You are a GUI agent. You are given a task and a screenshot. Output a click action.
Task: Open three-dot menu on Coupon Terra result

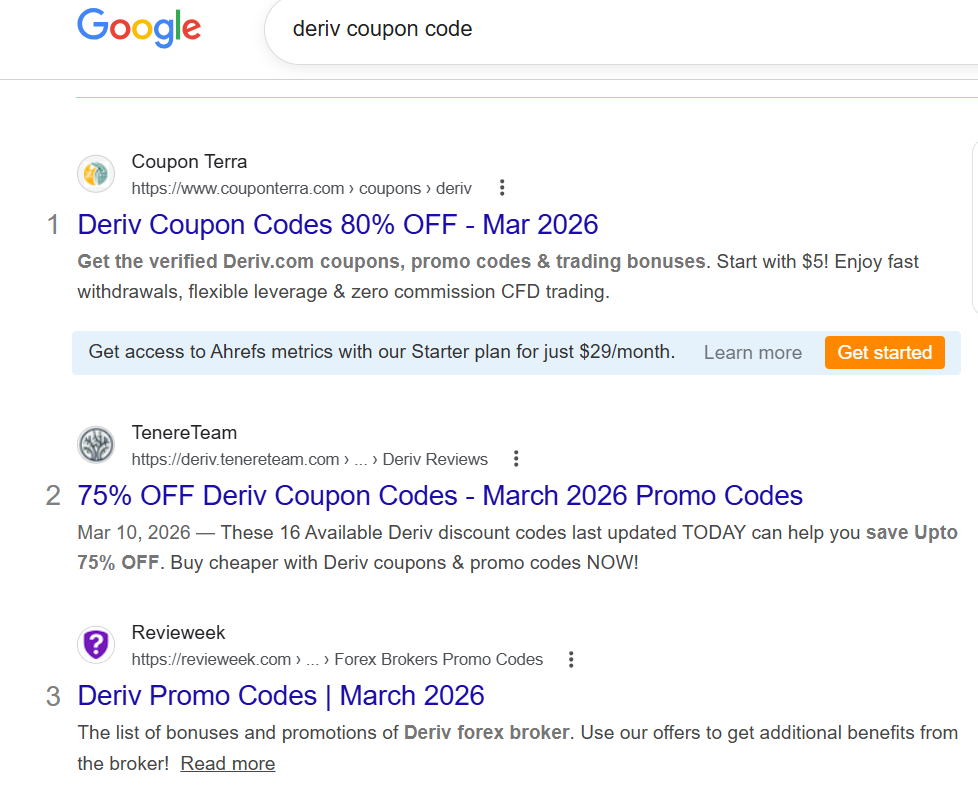(x=501, y=187)
